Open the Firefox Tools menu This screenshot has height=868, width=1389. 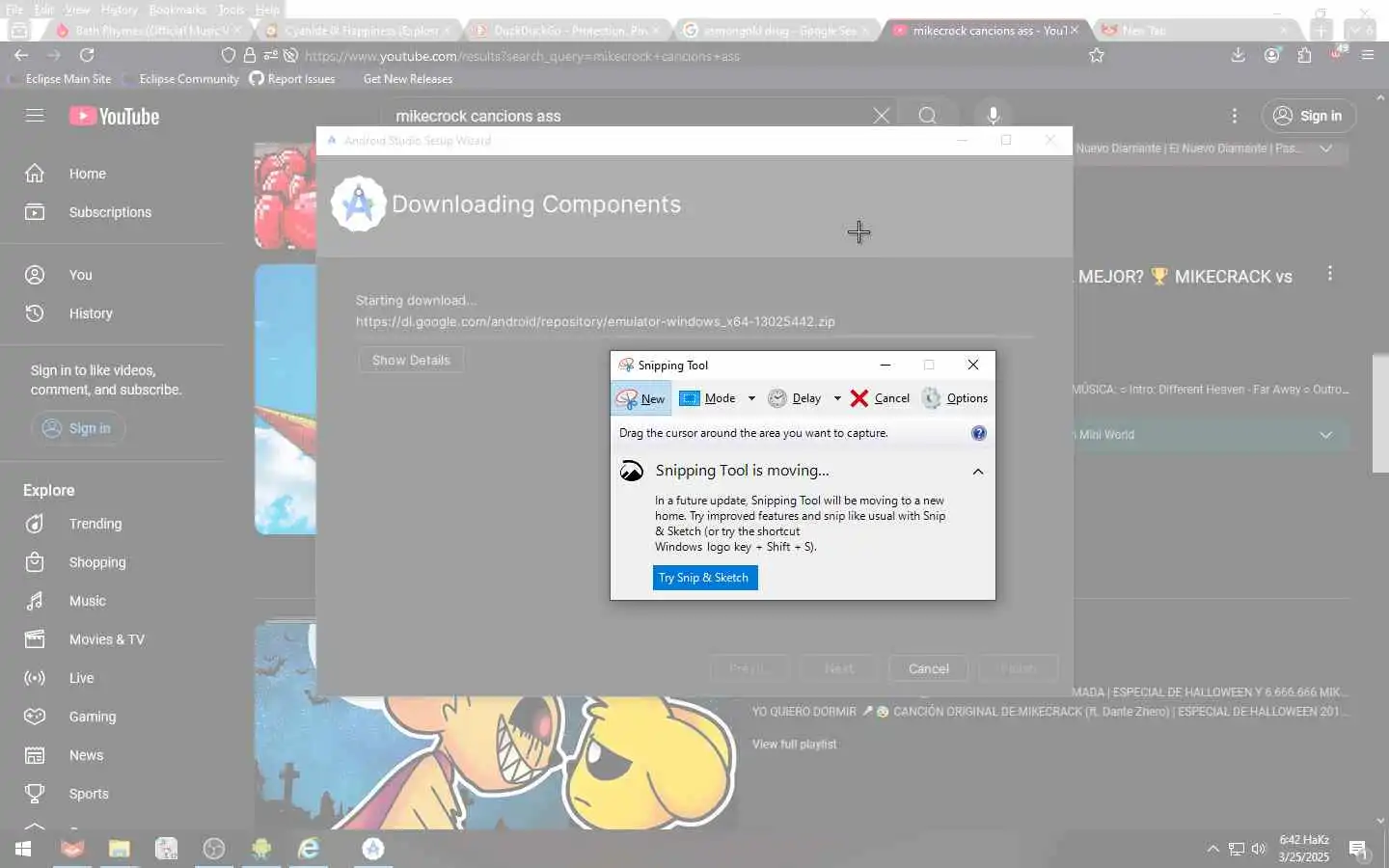pos(231,10)
